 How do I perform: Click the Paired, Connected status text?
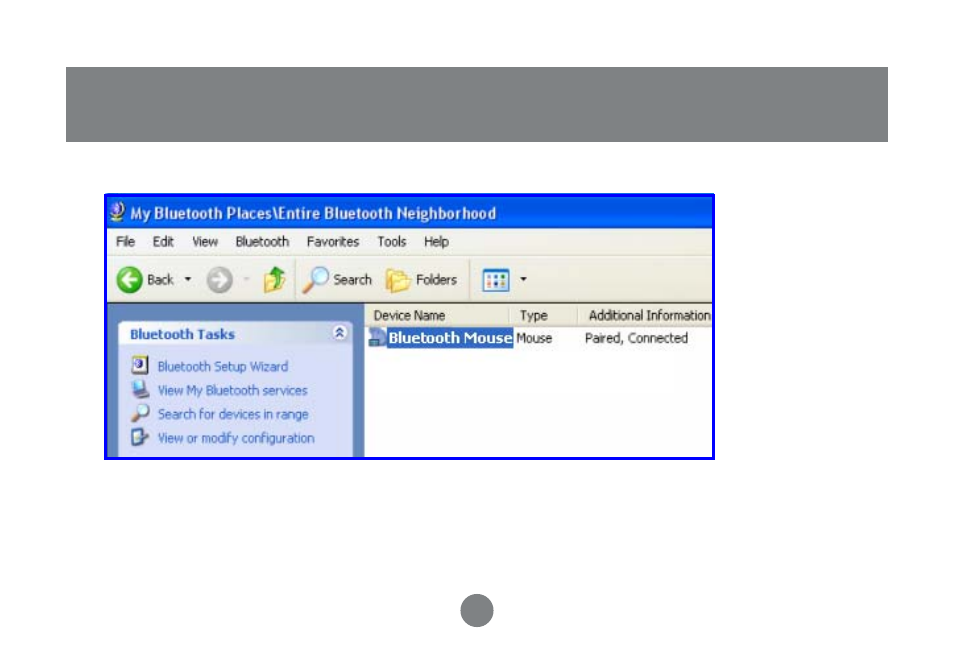636,338
